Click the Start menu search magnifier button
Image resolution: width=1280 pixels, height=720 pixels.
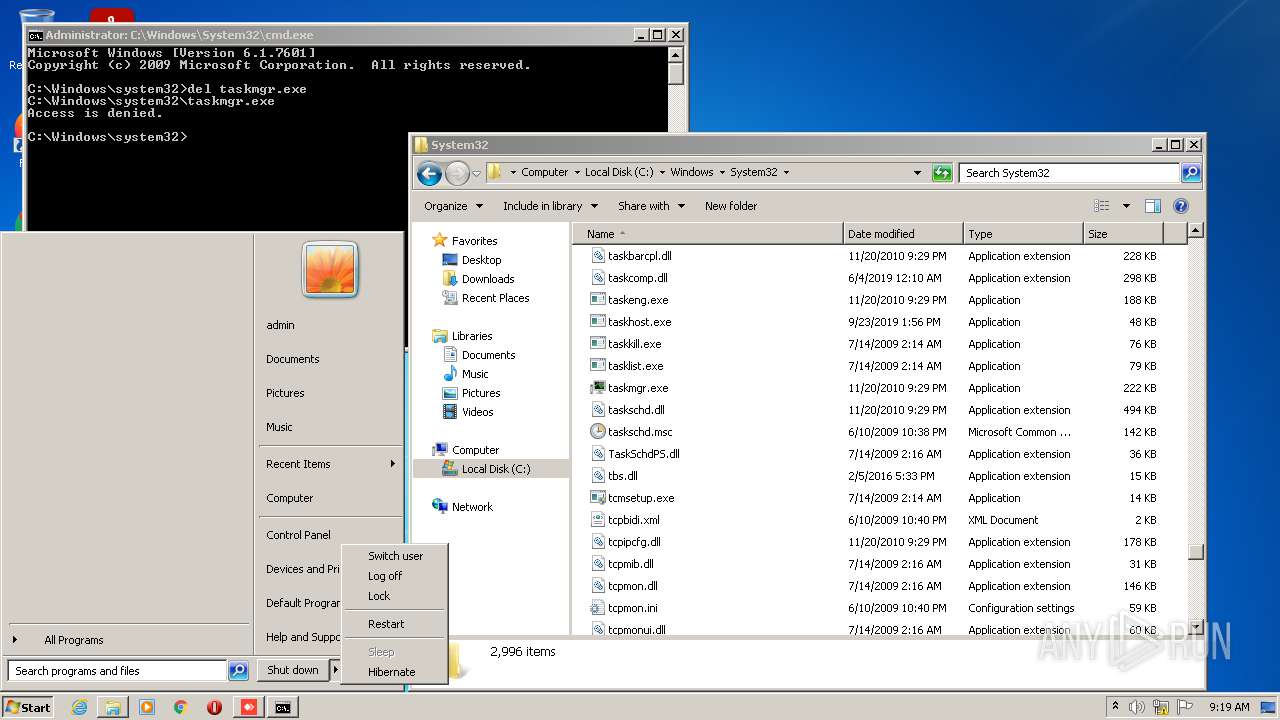238,671
